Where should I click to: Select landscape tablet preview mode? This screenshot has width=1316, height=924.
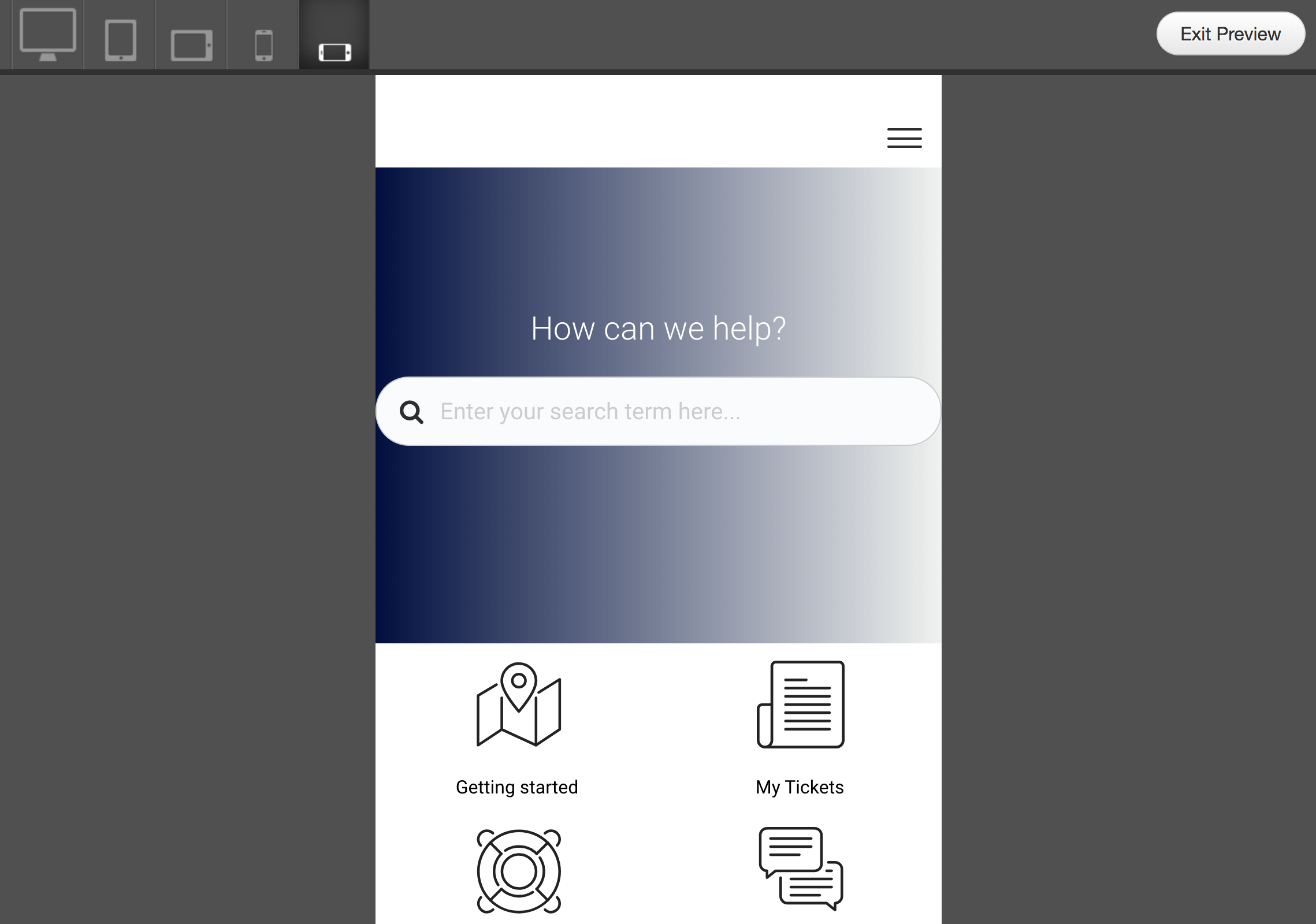click(191, 45)
